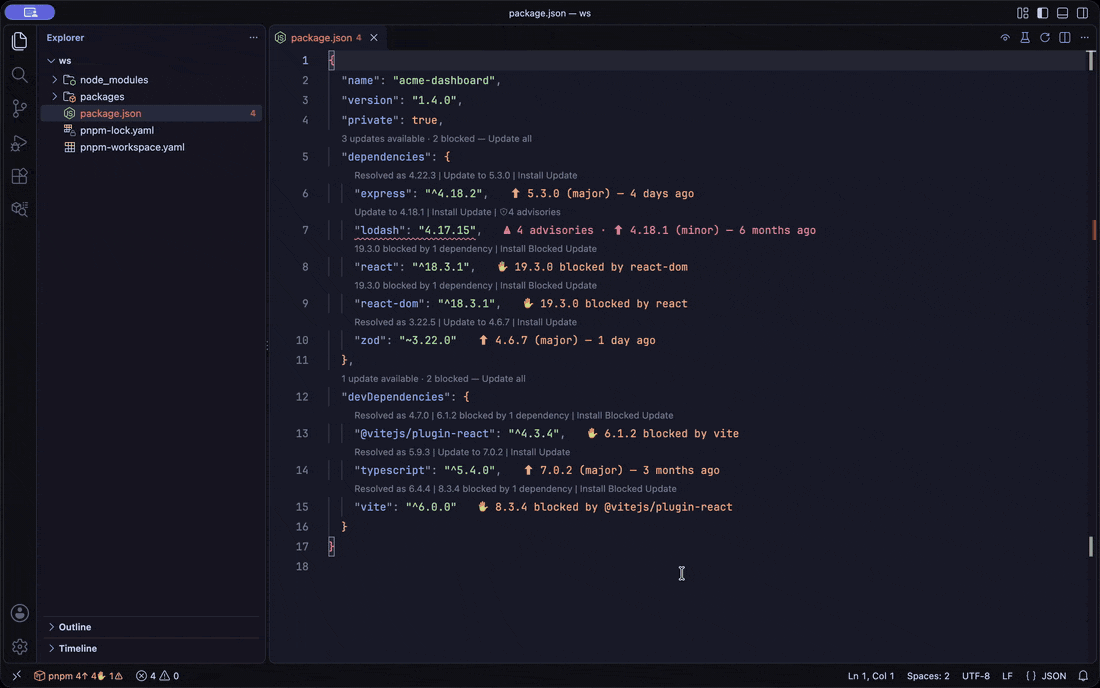Click line number 12 in gutter
The height and width of the screenshot is (688, 1100).
pyautogui.click(x=302, y=397)
